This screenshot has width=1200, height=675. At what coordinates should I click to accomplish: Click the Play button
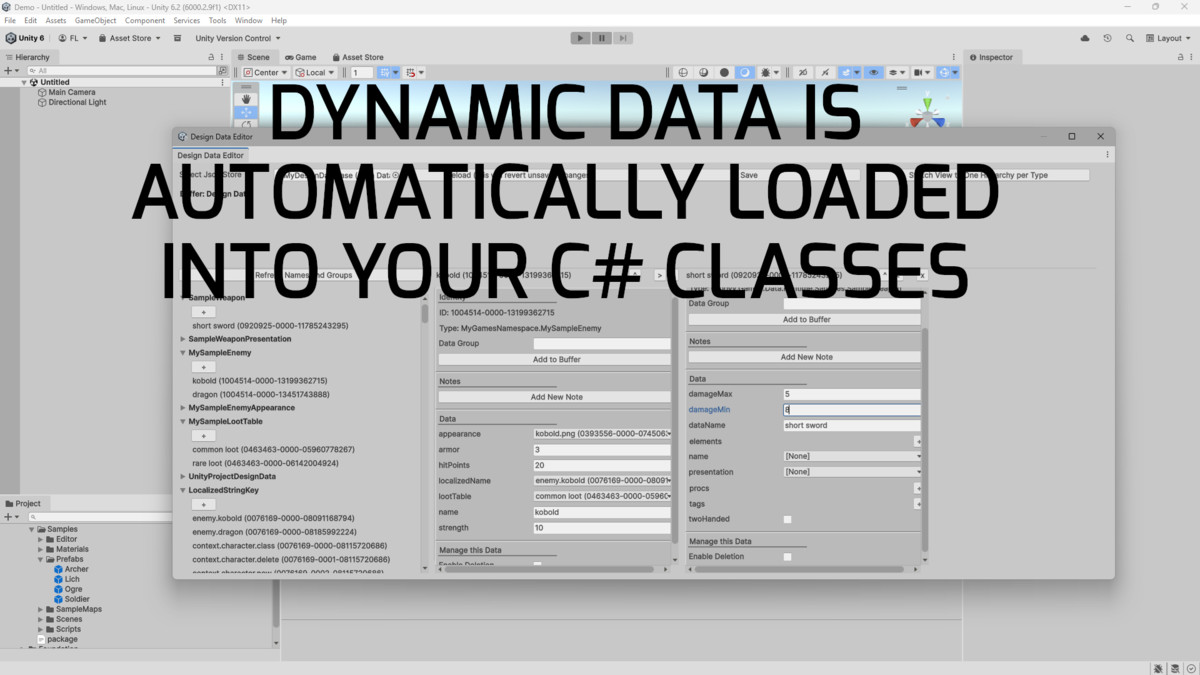(x=580, y=38)
